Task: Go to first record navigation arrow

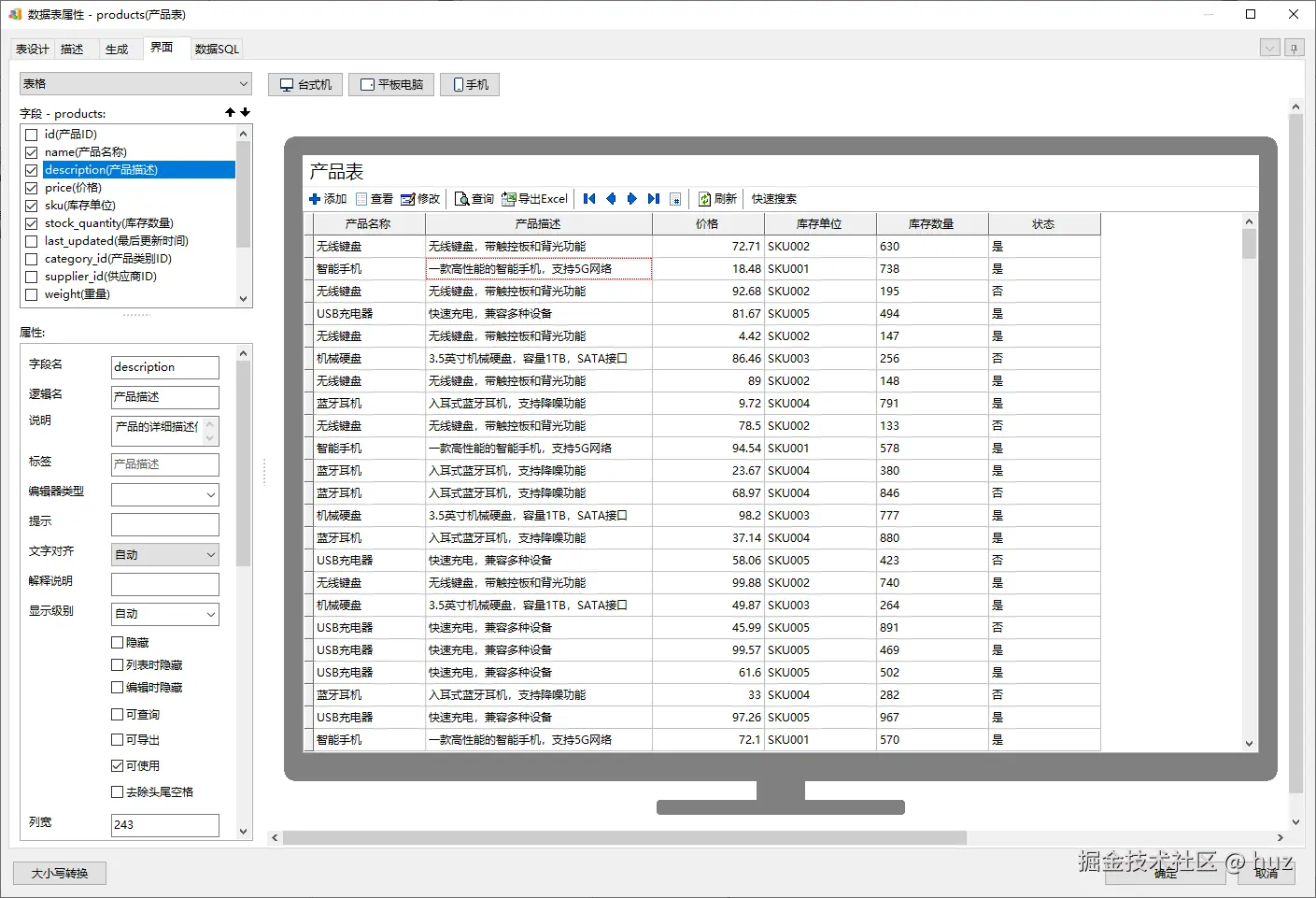Action: coord(589,199)
